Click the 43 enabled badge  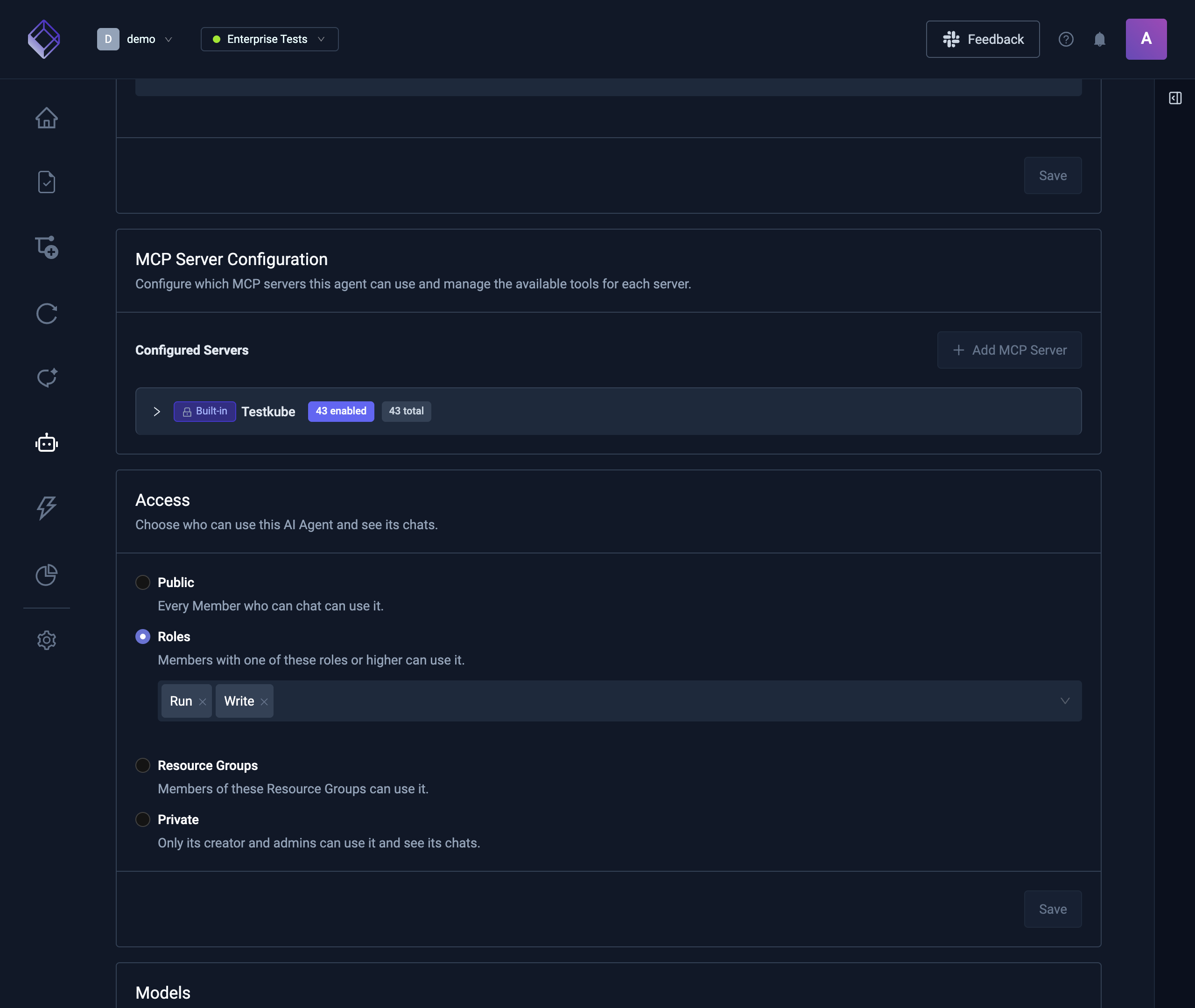pyautogui.click(x=341, y=412)
